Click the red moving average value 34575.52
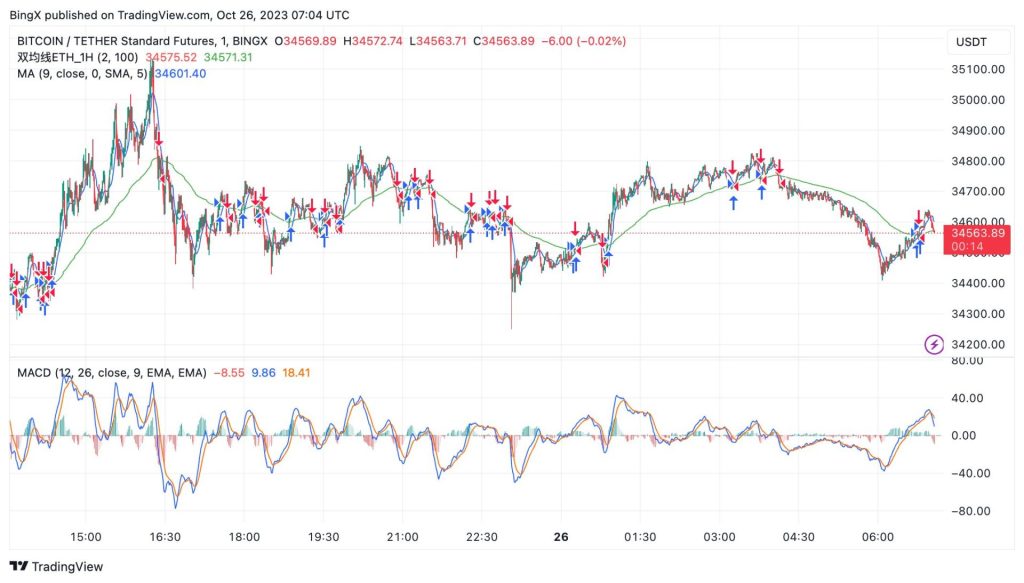 (170, 58)
